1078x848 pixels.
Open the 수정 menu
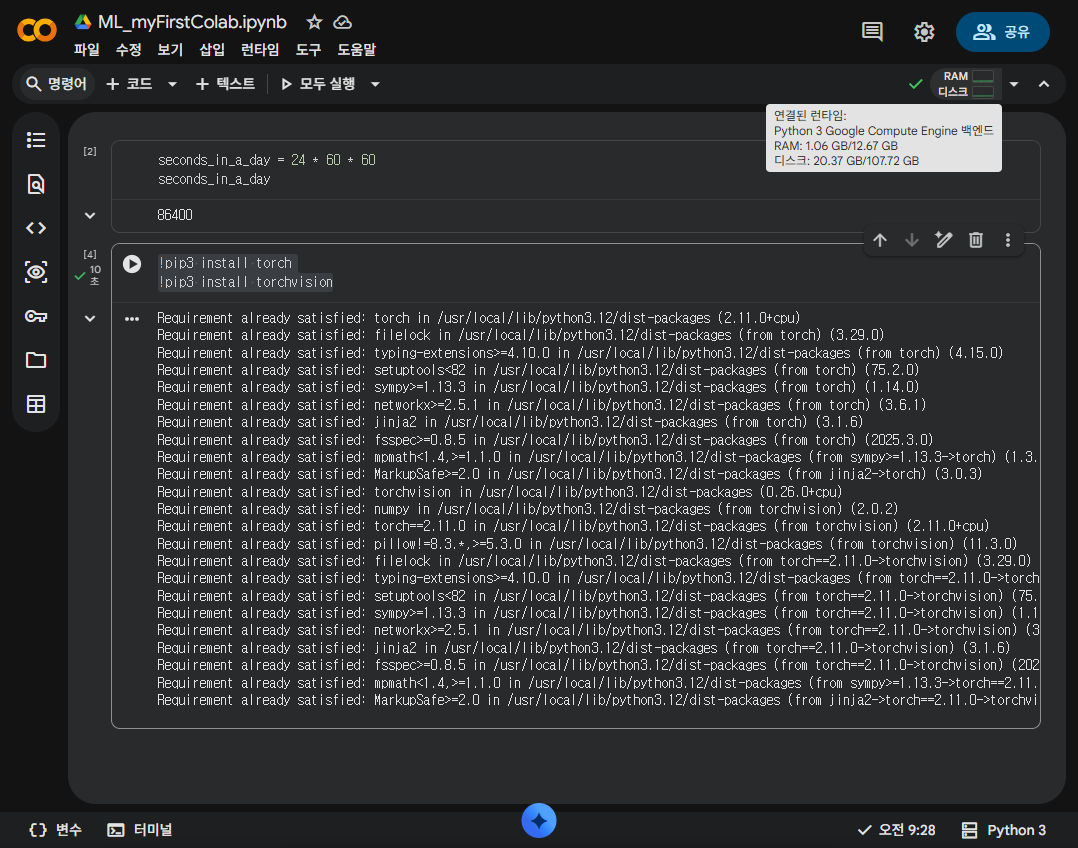129,50
